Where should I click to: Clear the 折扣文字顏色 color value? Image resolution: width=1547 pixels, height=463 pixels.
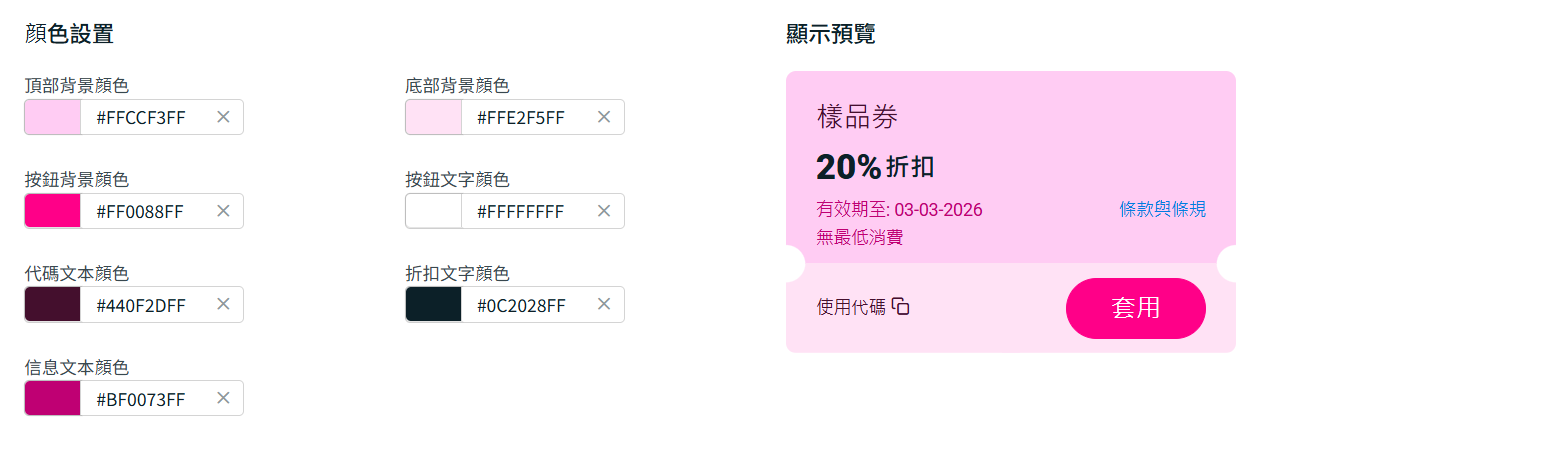pos(604,304)
